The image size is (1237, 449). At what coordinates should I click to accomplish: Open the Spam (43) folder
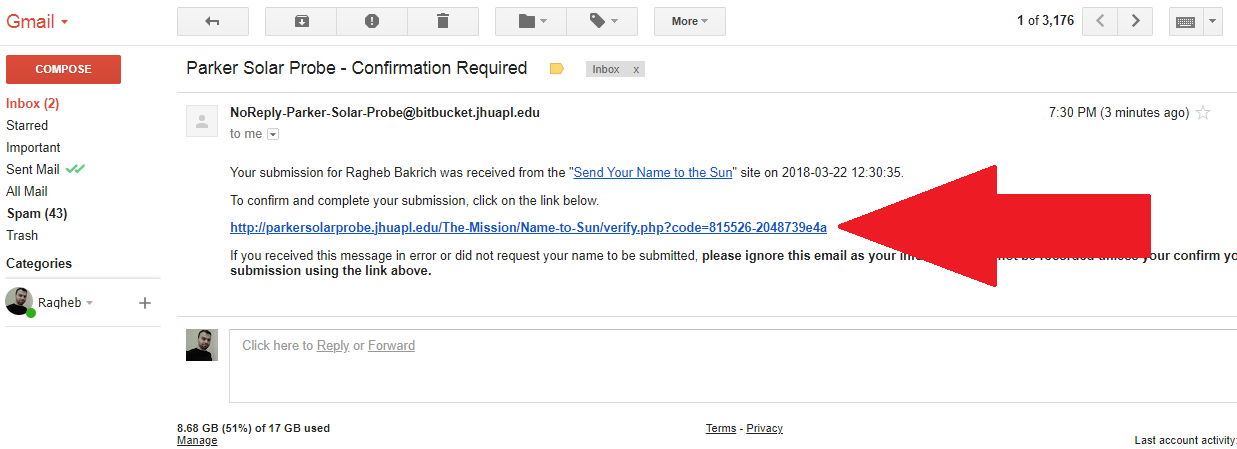click(x=36, y=213)
